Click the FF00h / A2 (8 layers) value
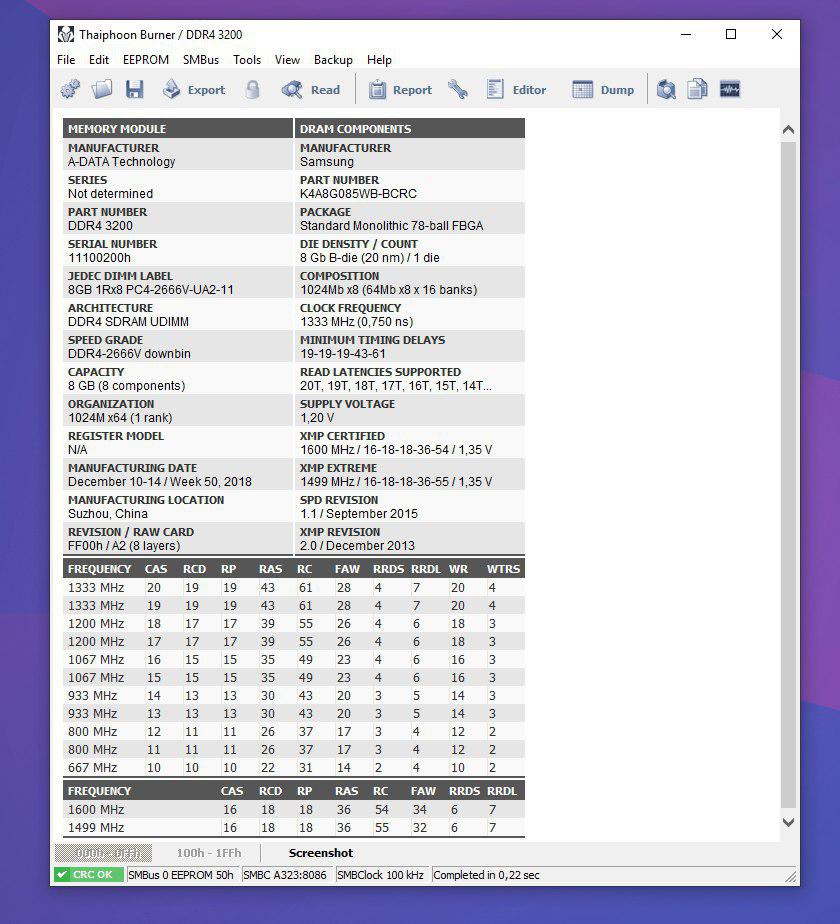The height and width of the screenshot is (924, 840). (x=124, y=546)
